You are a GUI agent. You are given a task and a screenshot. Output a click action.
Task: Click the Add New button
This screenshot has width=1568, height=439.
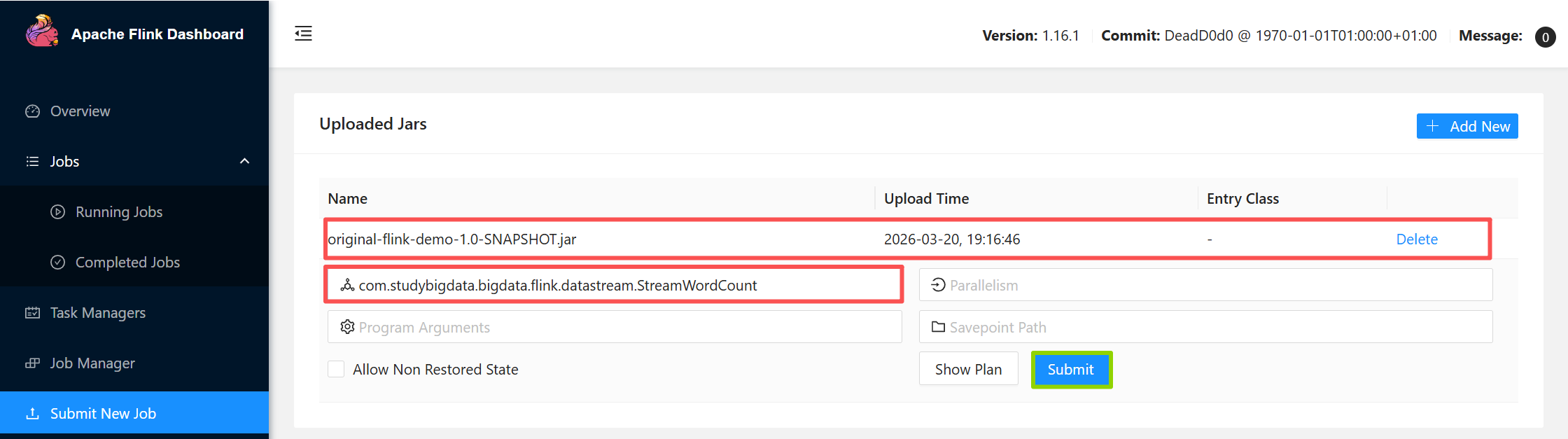click(1467, 126)
